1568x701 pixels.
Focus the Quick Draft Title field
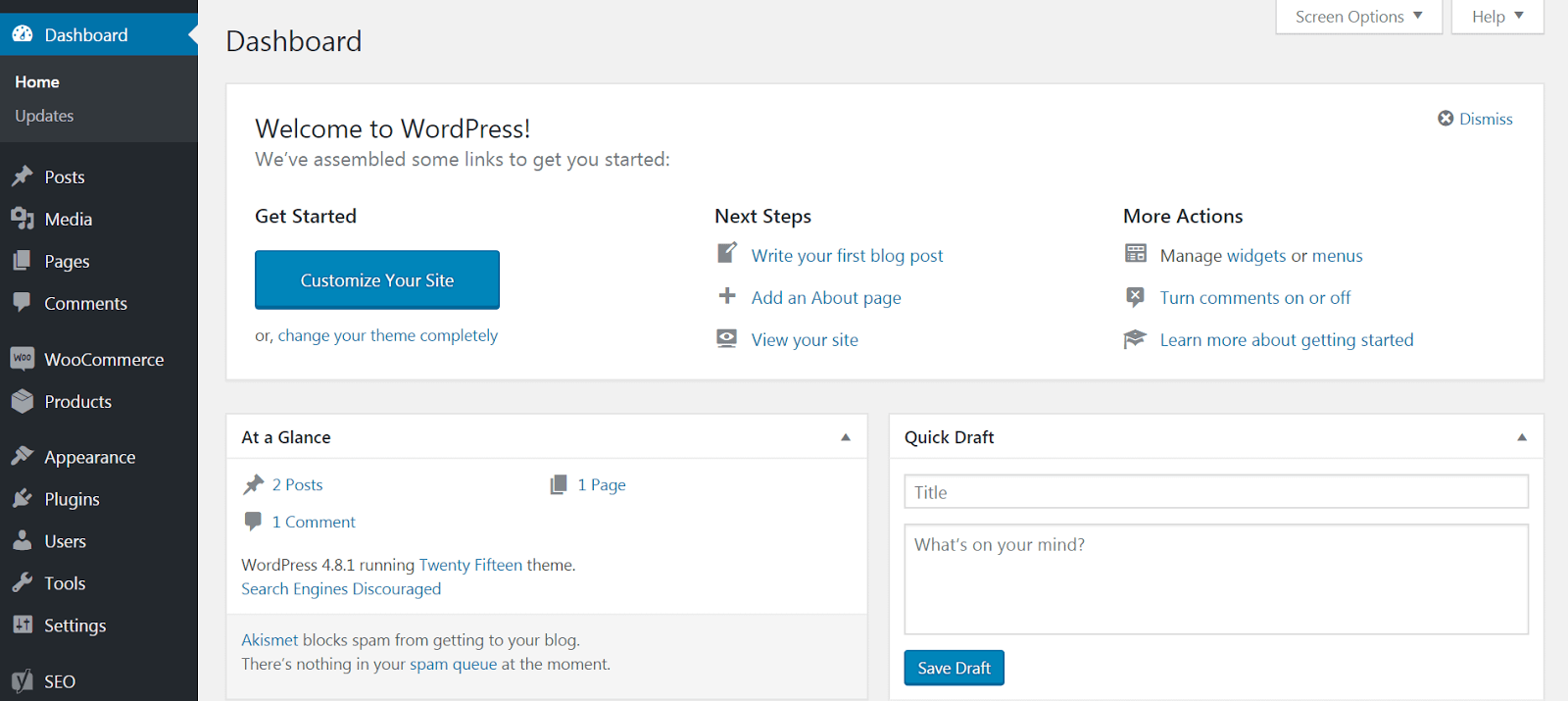1215,492
